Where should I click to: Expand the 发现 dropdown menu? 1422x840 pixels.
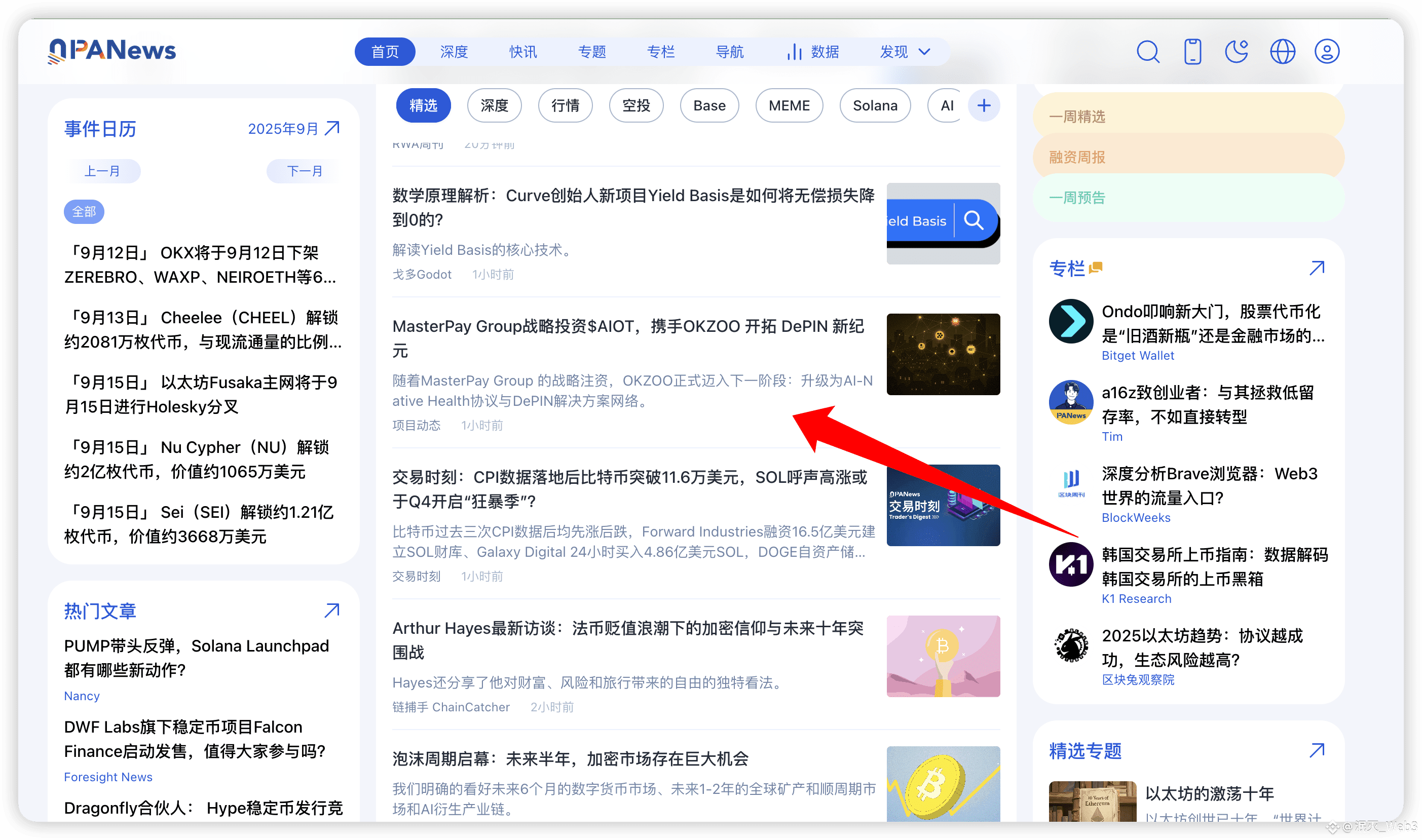click(x=905, y=52)
